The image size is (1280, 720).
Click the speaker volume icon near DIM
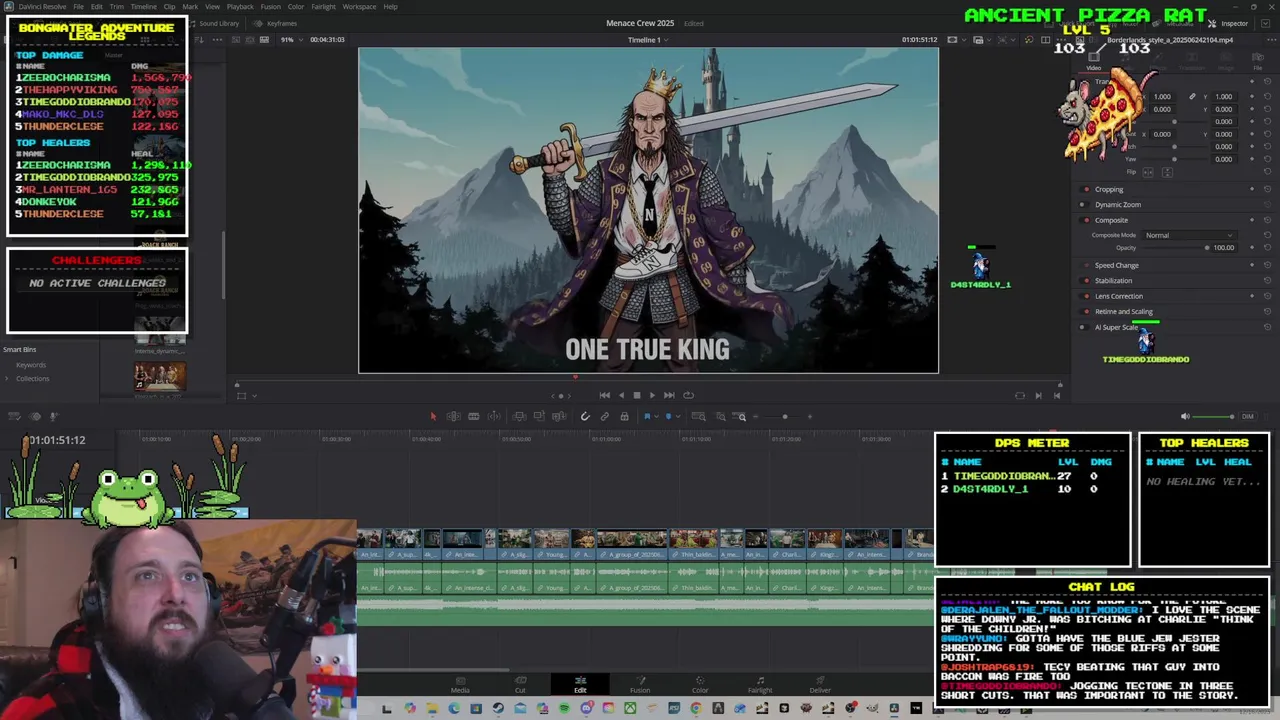click(x=1185, y=416)
